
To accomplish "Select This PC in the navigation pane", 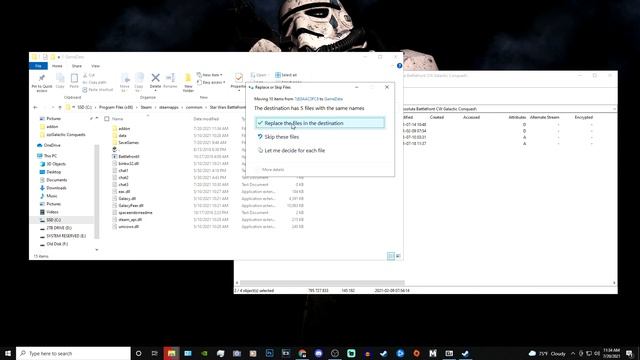I will pyautogui.click(x=50, y=156).
